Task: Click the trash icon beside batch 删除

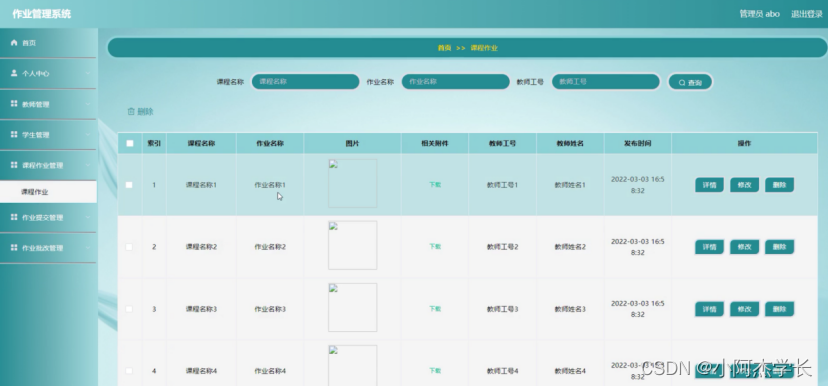Action: pyautogui.click(x=131, y=112)
